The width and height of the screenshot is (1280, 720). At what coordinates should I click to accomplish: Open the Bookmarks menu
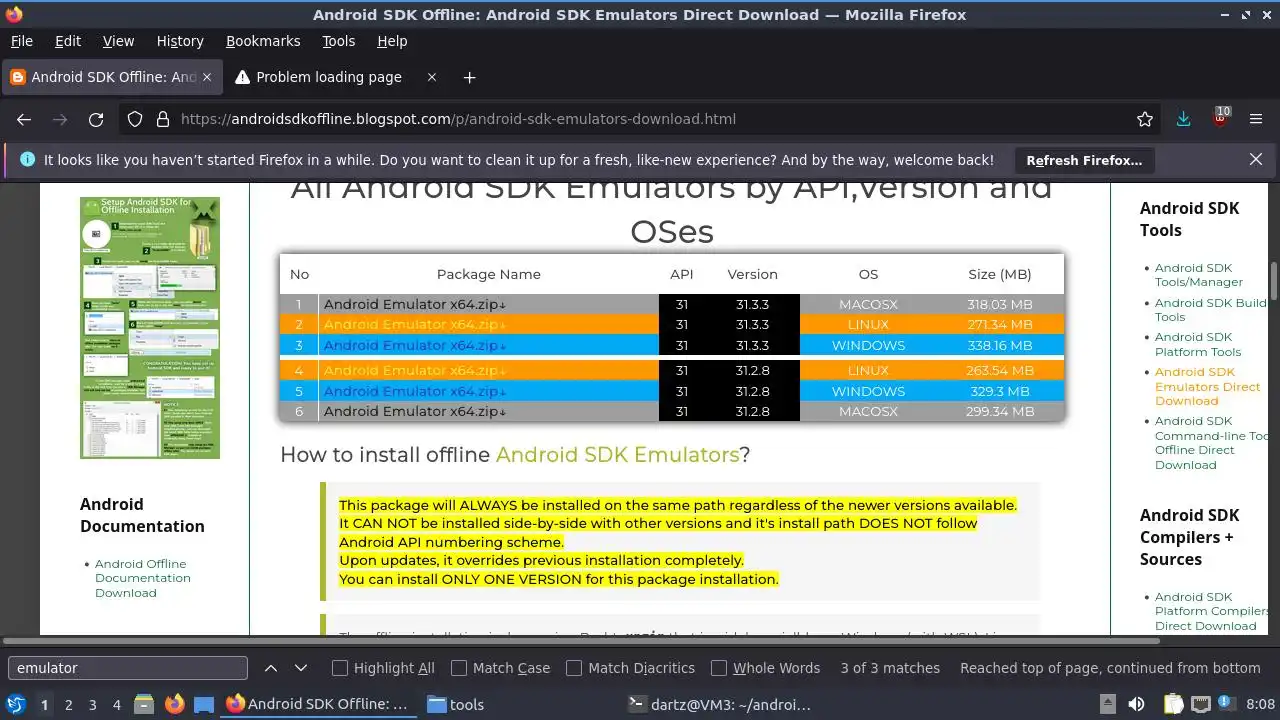263,41
